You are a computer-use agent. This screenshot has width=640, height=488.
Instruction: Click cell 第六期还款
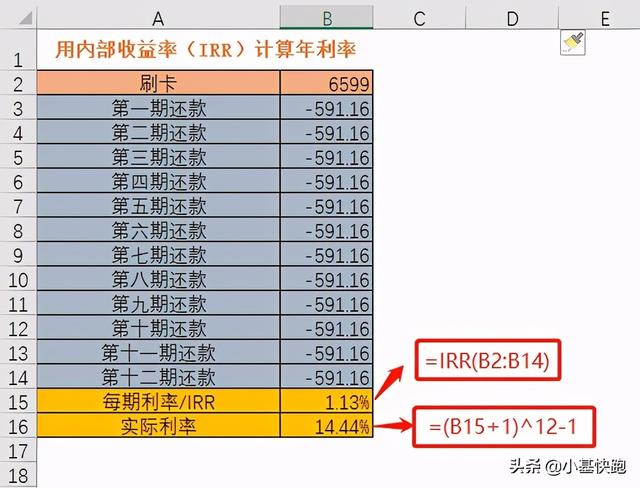(158, 230)
